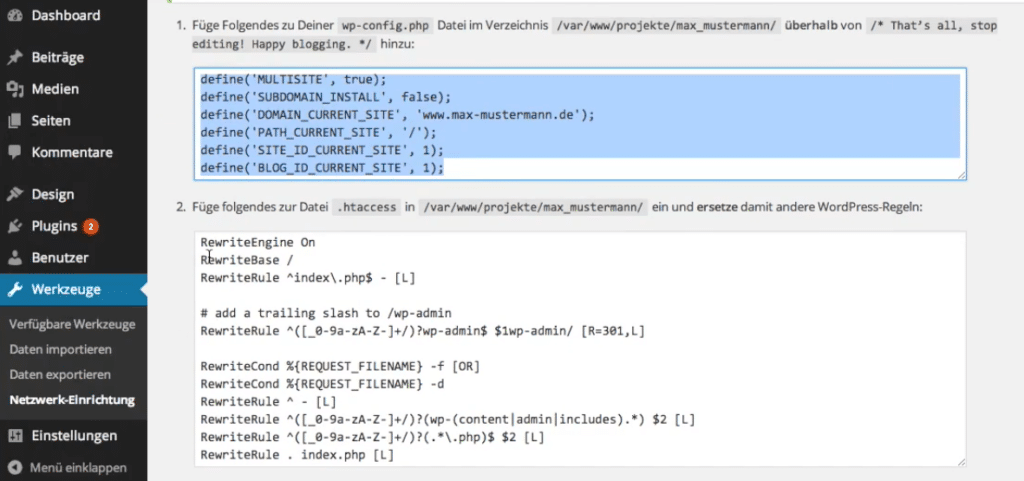The image size is (1024, 481).
Task: Open the Einstellungen menu
Action: click(x=74, y=436)
